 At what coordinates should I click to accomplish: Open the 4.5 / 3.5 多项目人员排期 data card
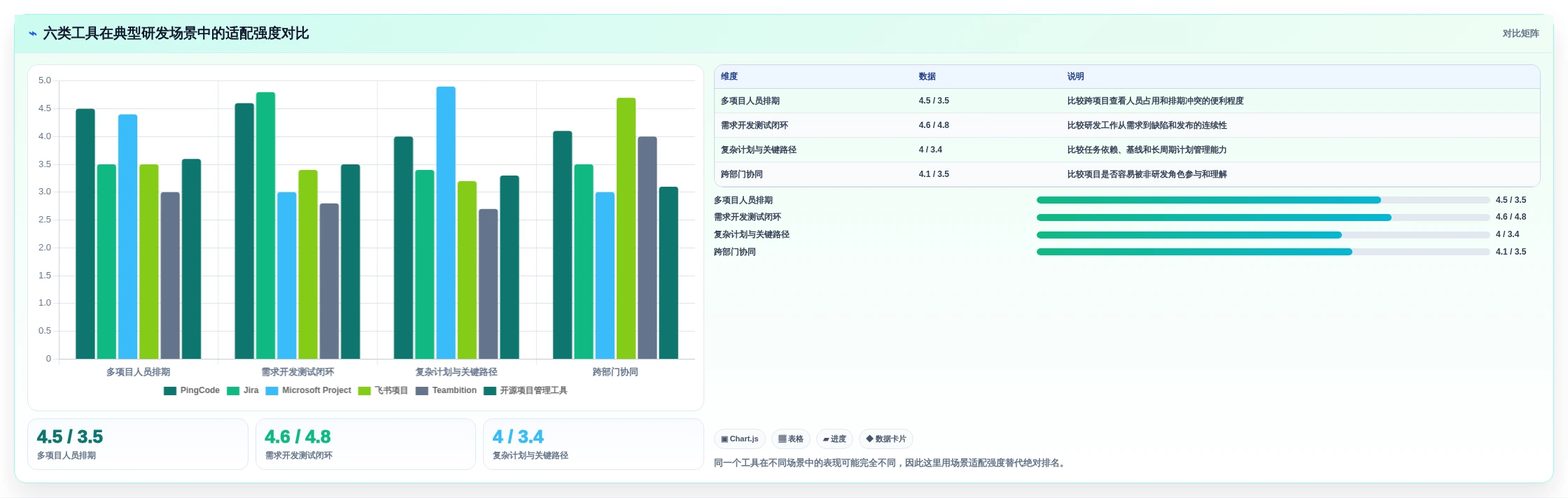[x=138, y=444]
